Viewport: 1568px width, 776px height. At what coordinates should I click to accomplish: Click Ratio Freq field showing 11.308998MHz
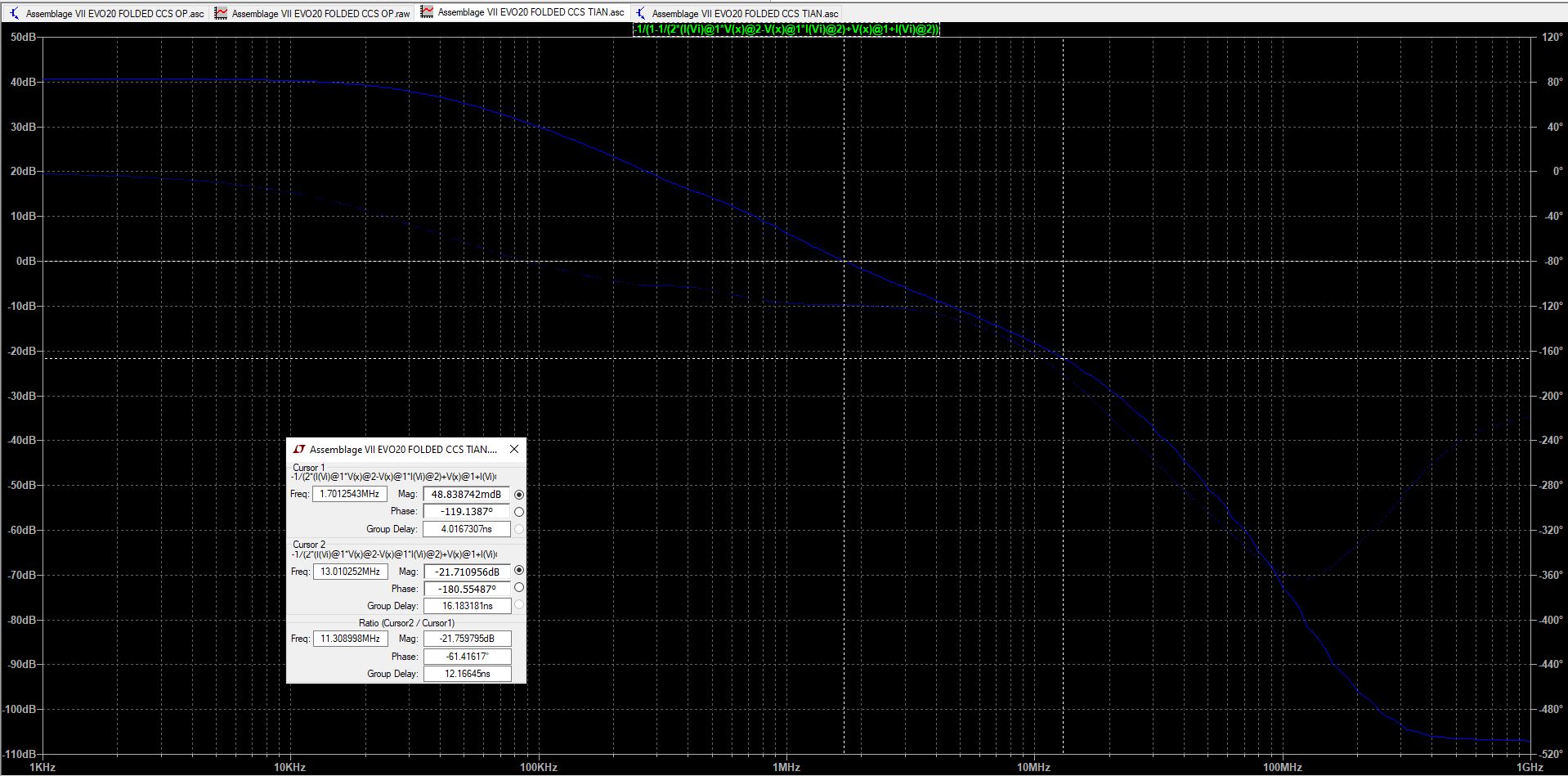click(350, 639)
